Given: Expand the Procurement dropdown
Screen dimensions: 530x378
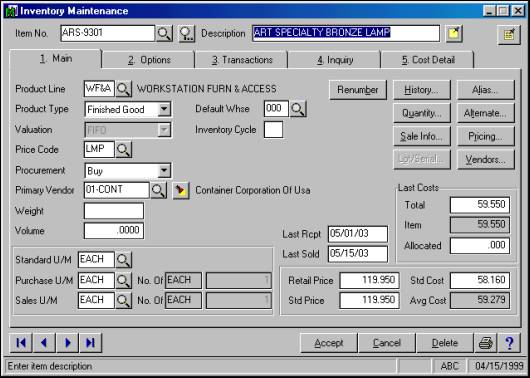Looking at the screenshot, I should (164, 170).
